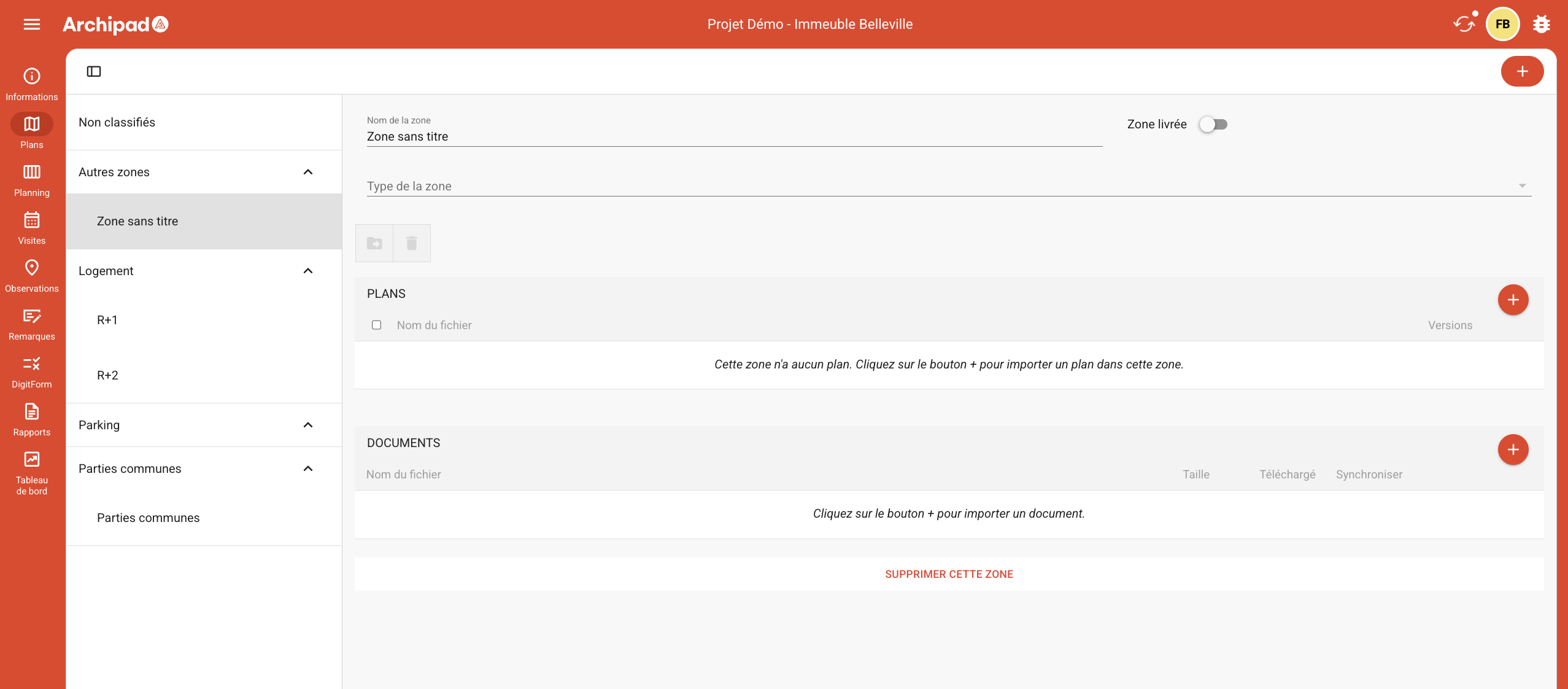
Task: Edit the Nom de la zone field
Action: point(734,136)
